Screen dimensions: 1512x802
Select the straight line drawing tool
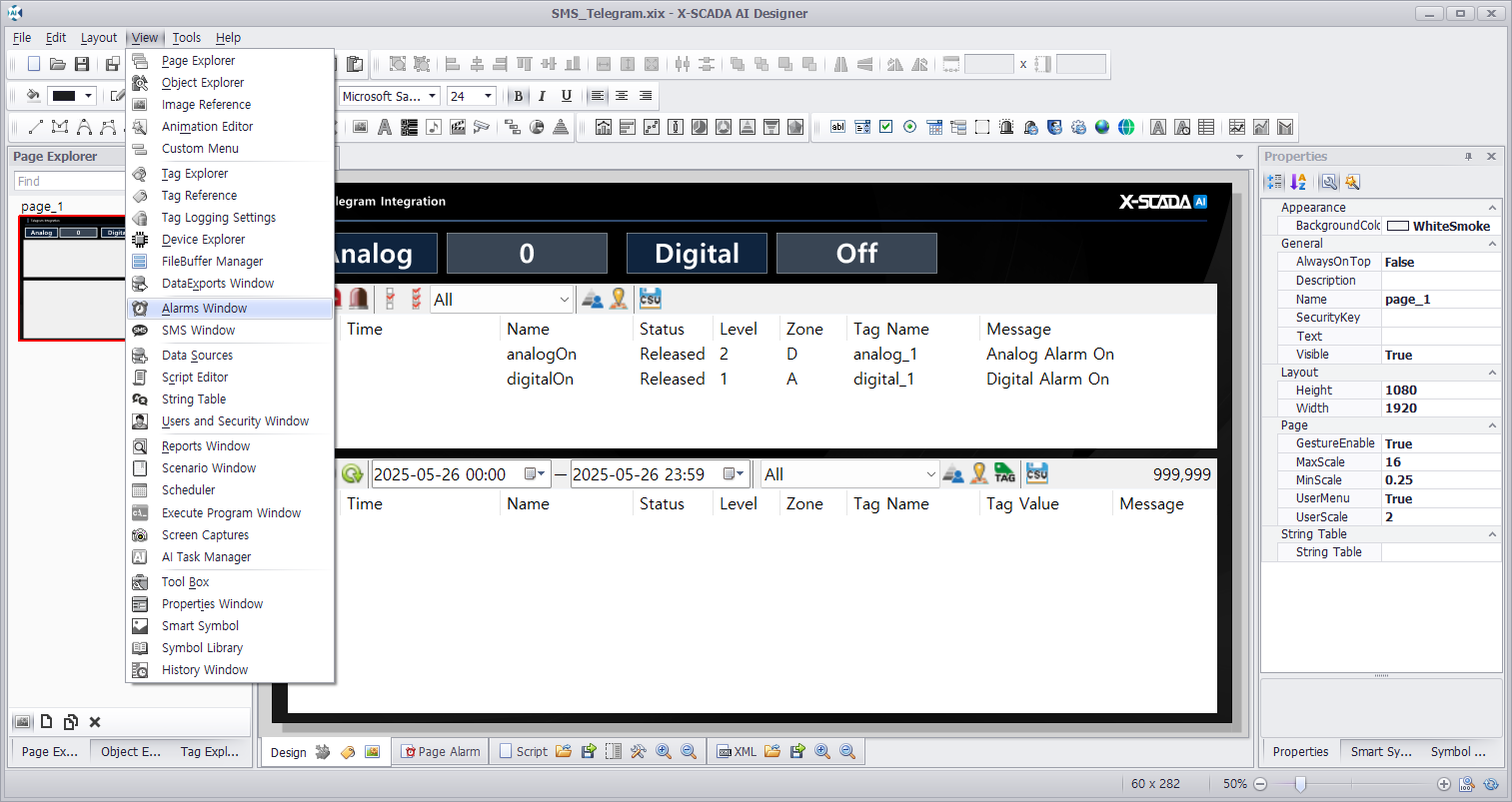click(36, 127)
